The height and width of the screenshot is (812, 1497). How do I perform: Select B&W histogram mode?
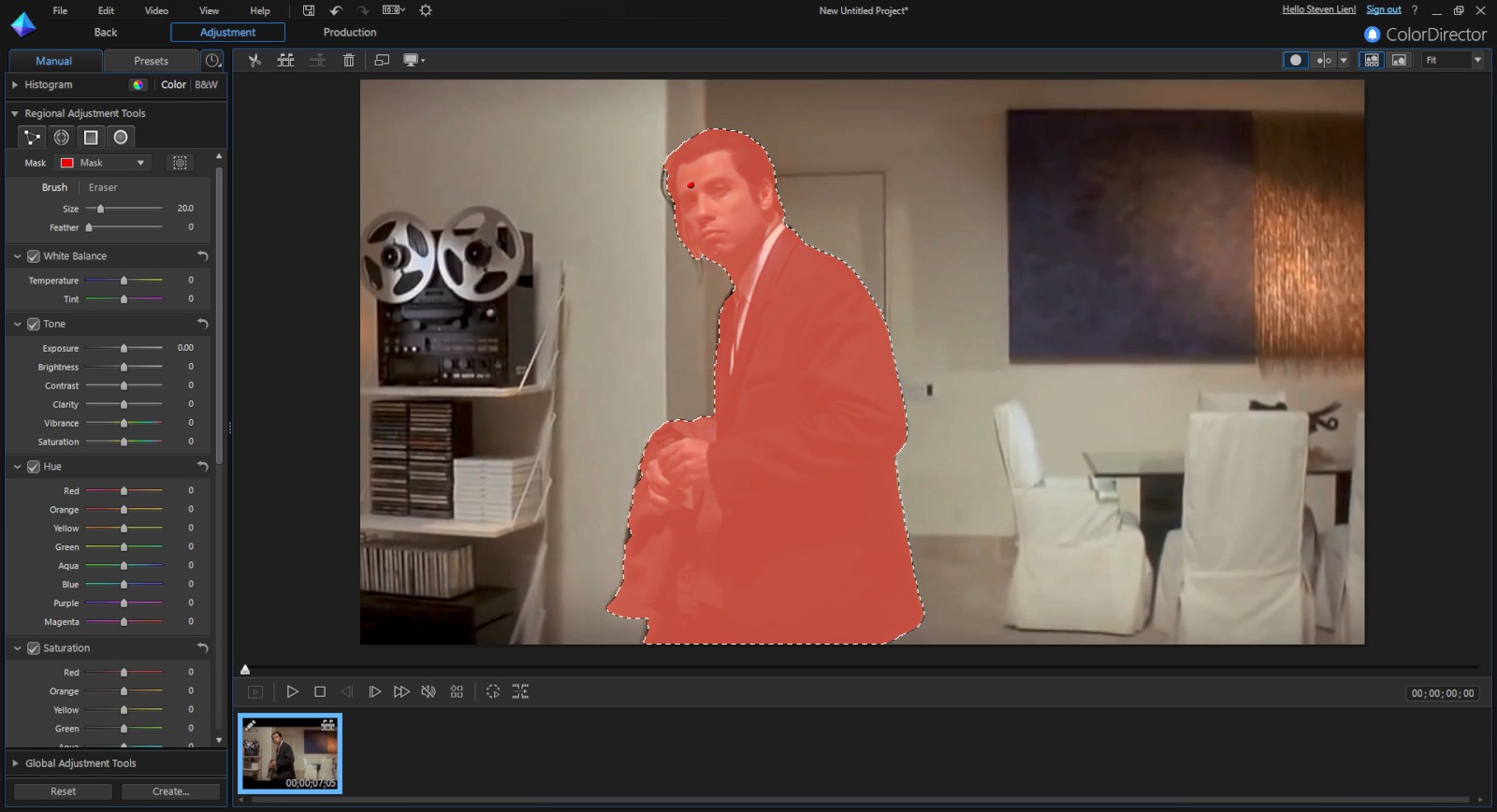coord(206,84)
